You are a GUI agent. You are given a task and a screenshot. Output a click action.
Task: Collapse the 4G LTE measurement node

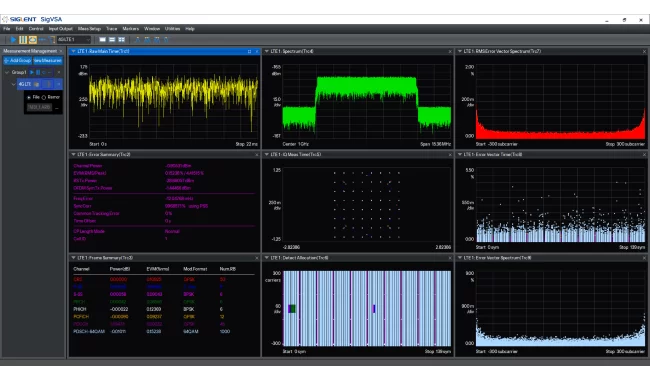coord(14,84)
